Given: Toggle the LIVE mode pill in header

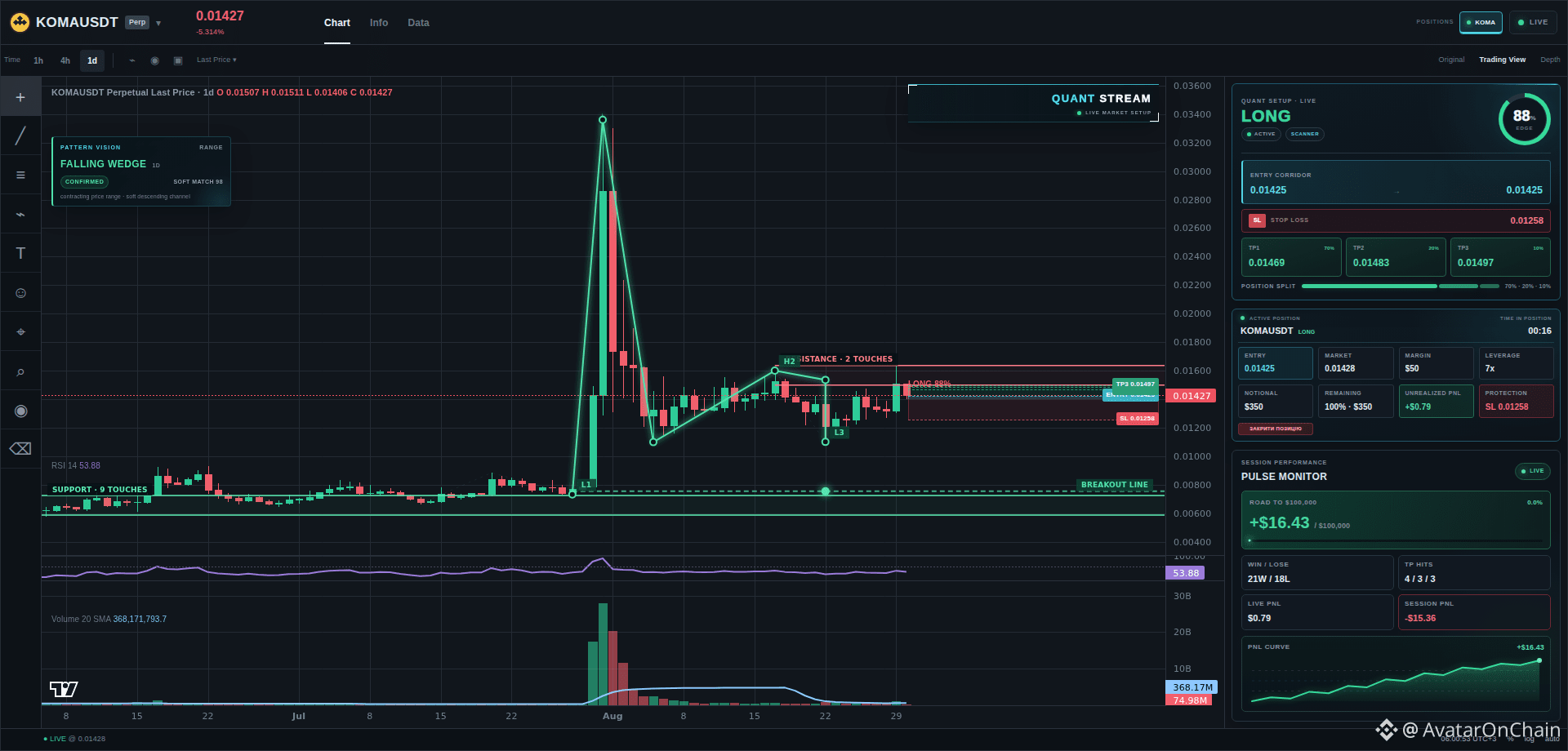Looking at the screenshot, I should (1533, 22).
